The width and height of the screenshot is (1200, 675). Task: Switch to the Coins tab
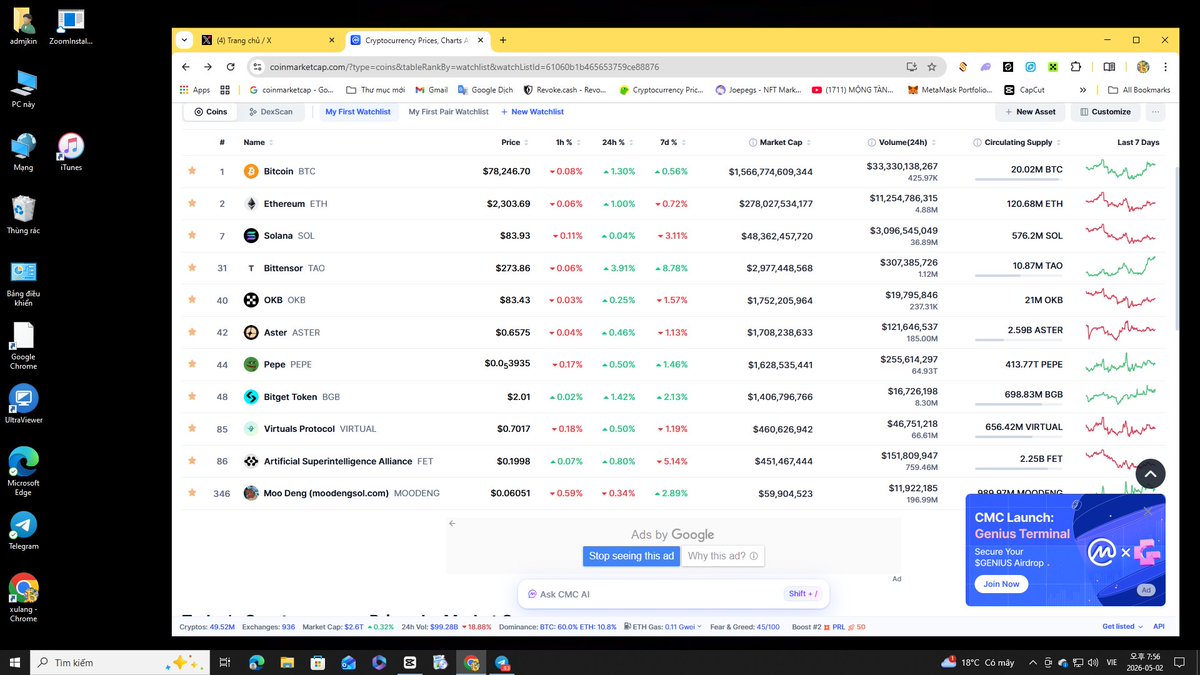[211, 112]
